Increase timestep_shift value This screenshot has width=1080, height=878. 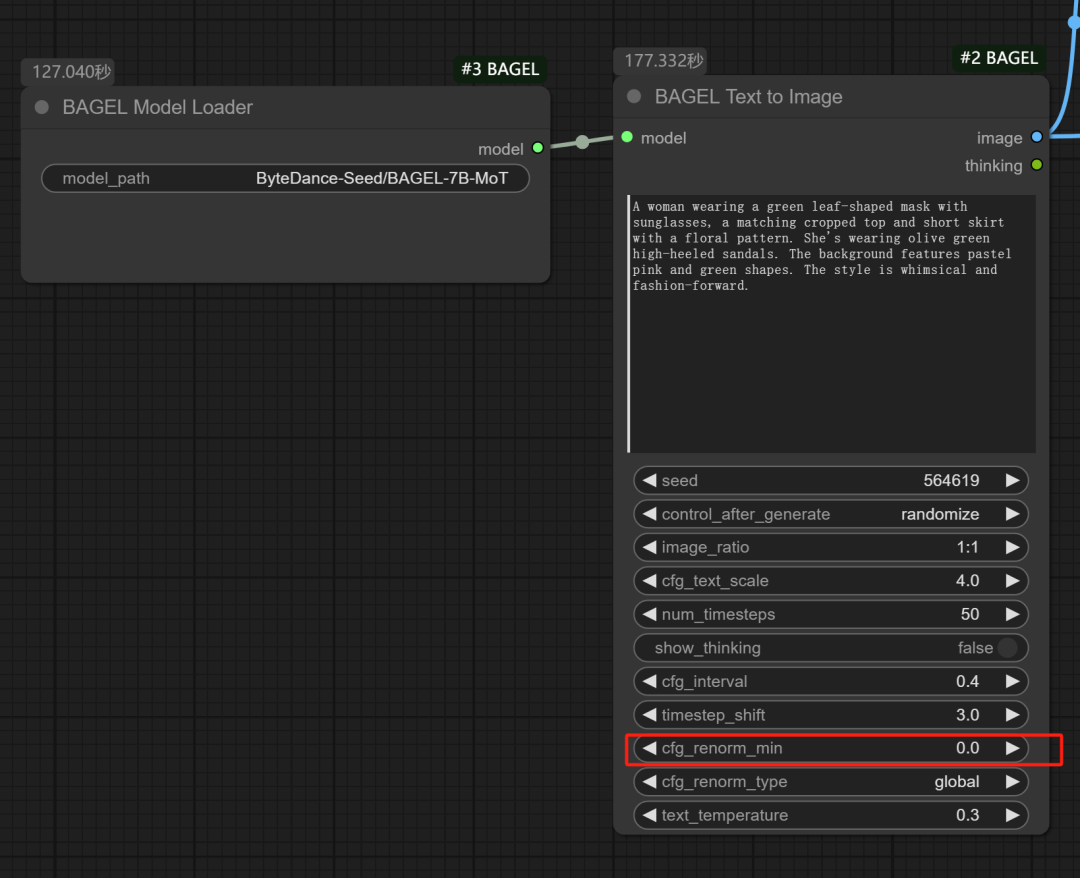point(1012,715)
